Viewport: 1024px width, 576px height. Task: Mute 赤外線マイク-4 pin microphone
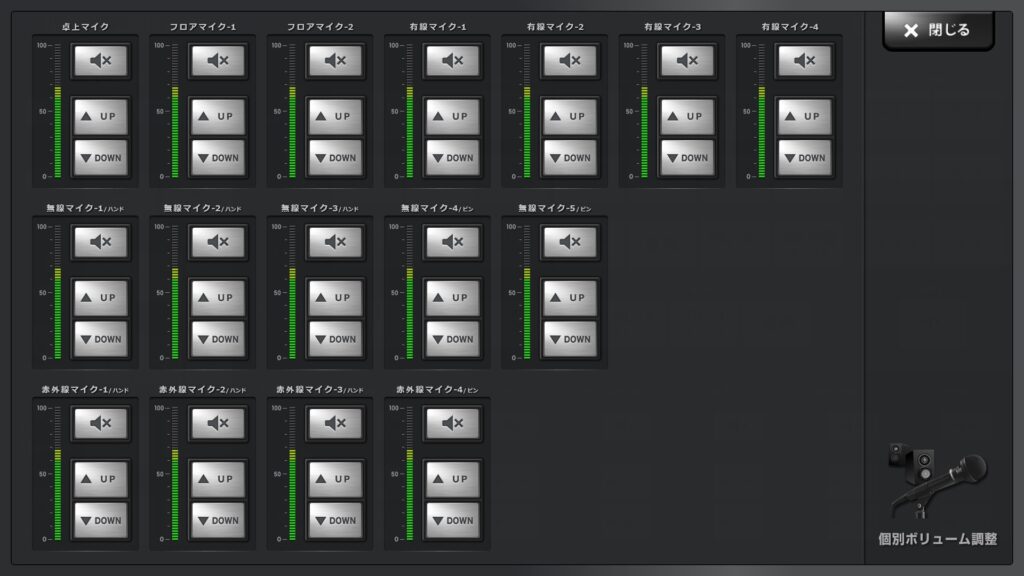pos(453,424)
